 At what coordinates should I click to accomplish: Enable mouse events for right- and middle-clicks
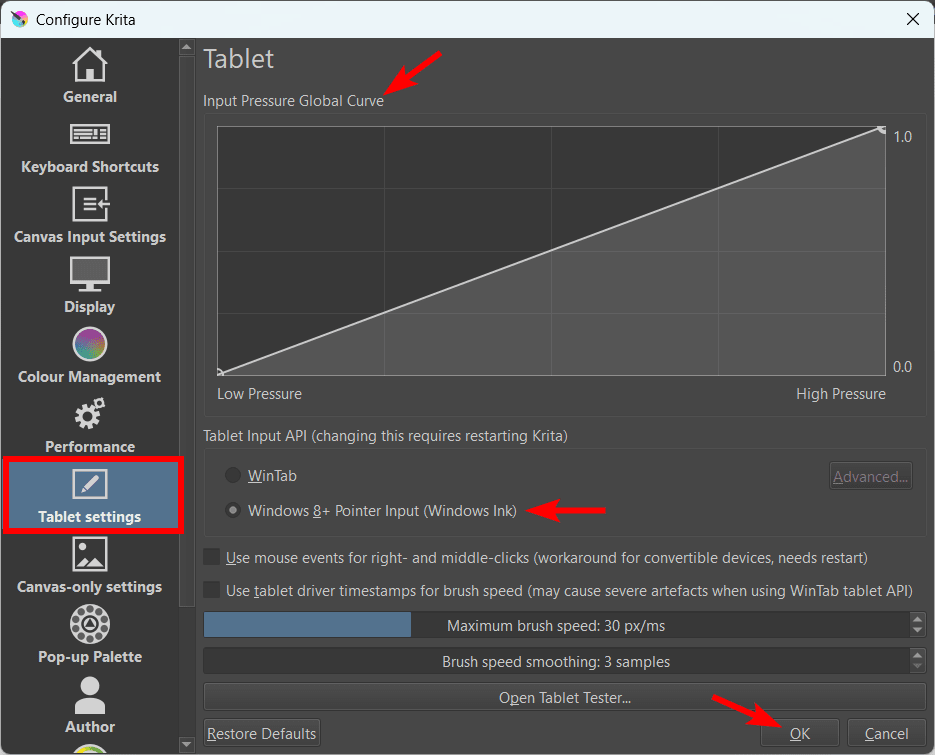click(212, 557)
